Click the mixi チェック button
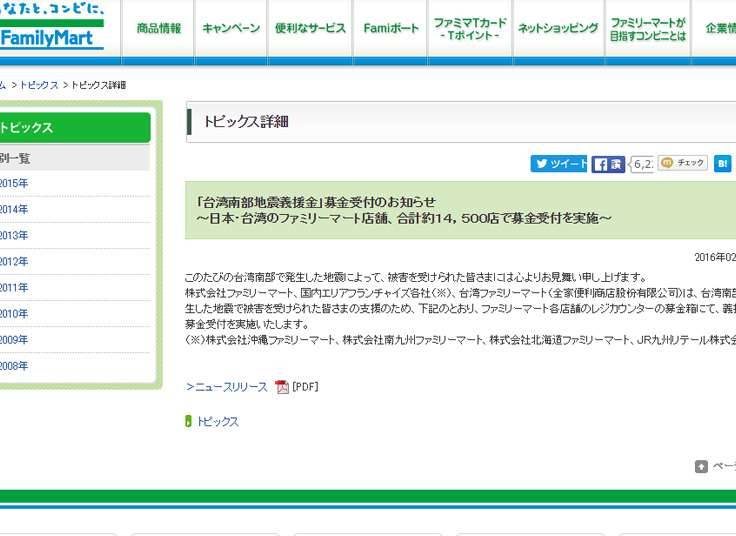Image resolution: width=736 pixels, height=536 pixels. 682,163
